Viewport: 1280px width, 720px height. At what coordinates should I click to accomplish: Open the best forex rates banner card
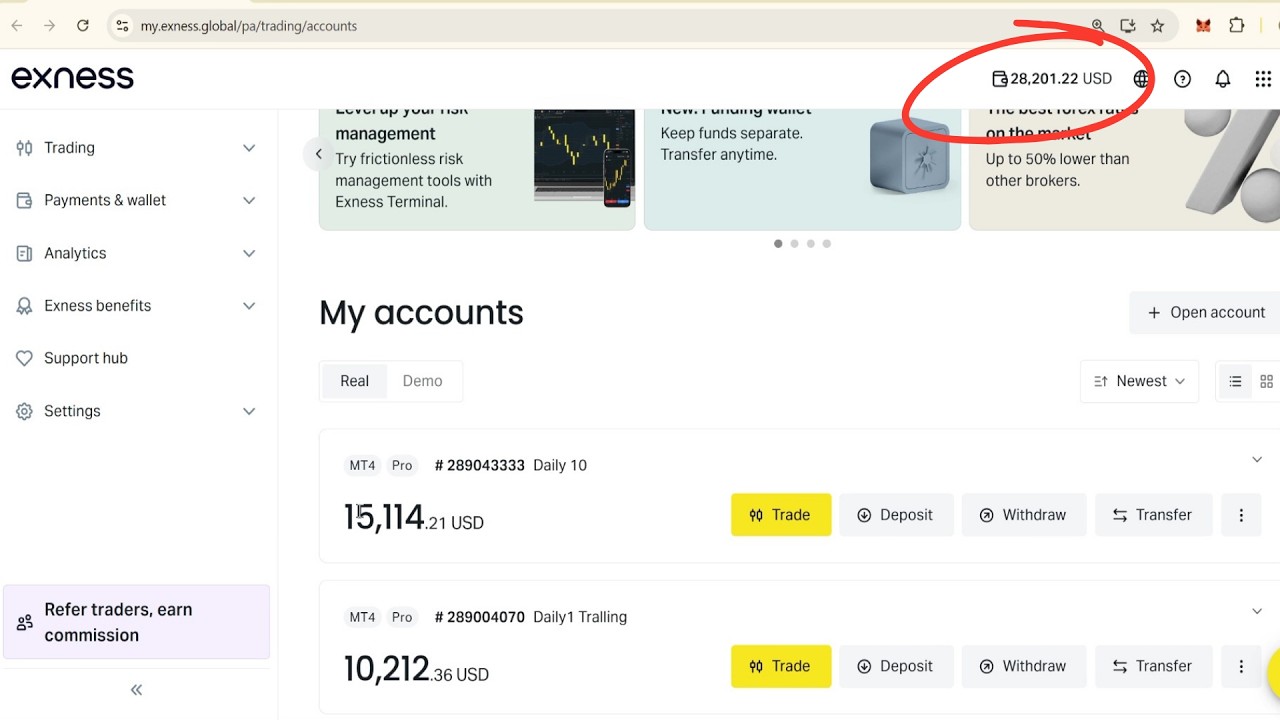[1125, 169]
